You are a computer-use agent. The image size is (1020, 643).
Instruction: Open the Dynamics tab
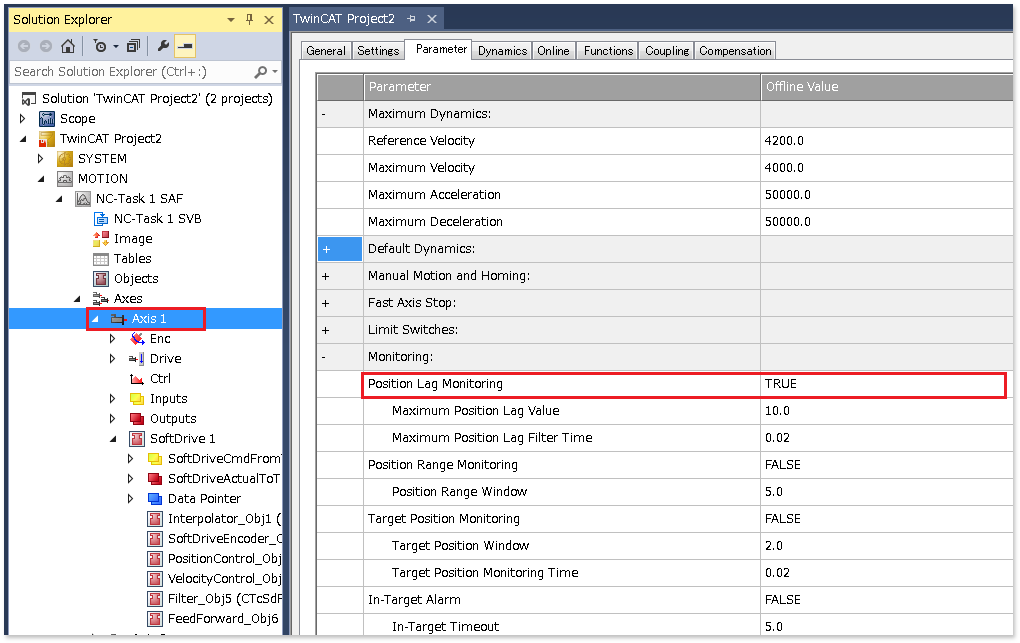(502, 51)
